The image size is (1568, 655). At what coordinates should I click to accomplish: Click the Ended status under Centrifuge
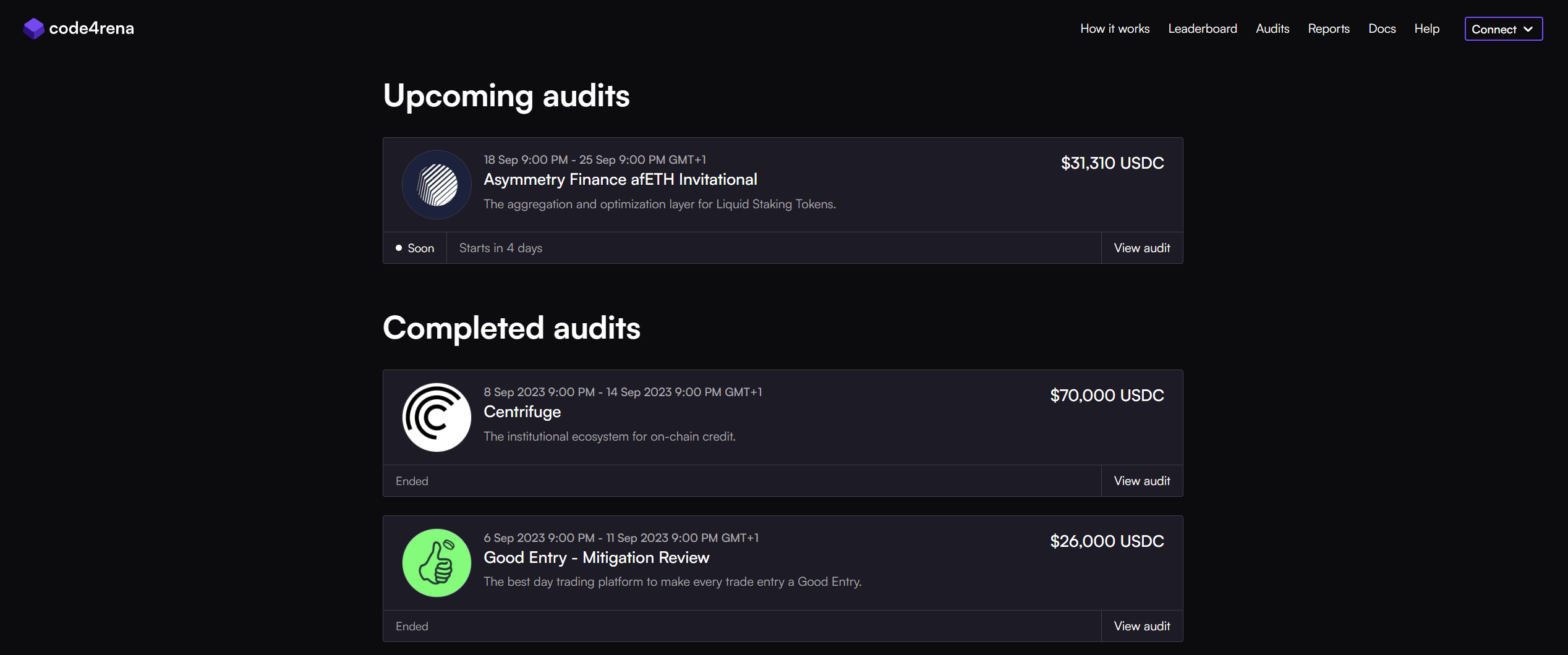coord(412,481)
